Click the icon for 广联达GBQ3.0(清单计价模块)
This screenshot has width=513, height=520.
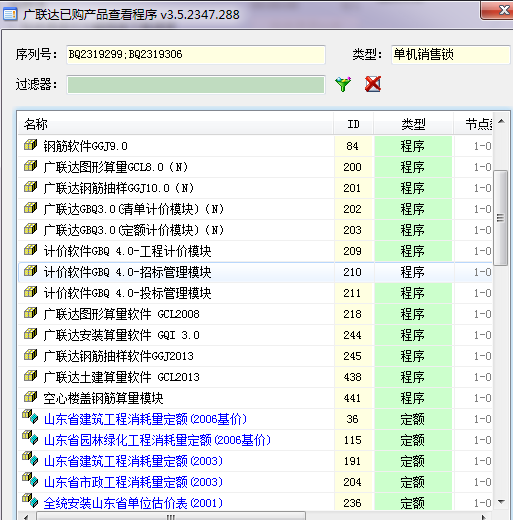point(30,208)
